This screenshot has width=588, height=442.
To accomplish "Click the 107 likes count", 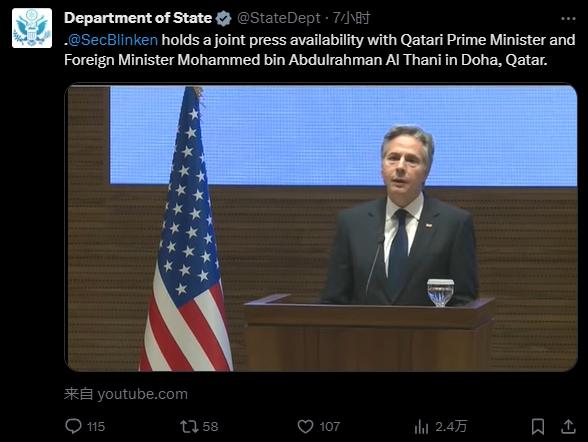I will point(330,427).
